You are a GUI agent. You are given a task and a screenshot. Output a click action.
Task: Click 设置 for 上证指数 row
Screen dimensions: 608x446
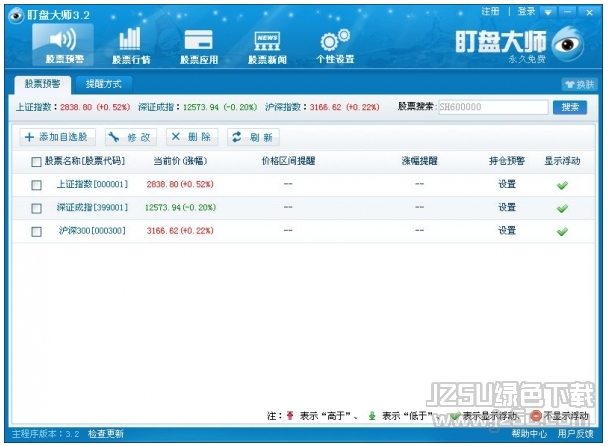tap(507, 184)
